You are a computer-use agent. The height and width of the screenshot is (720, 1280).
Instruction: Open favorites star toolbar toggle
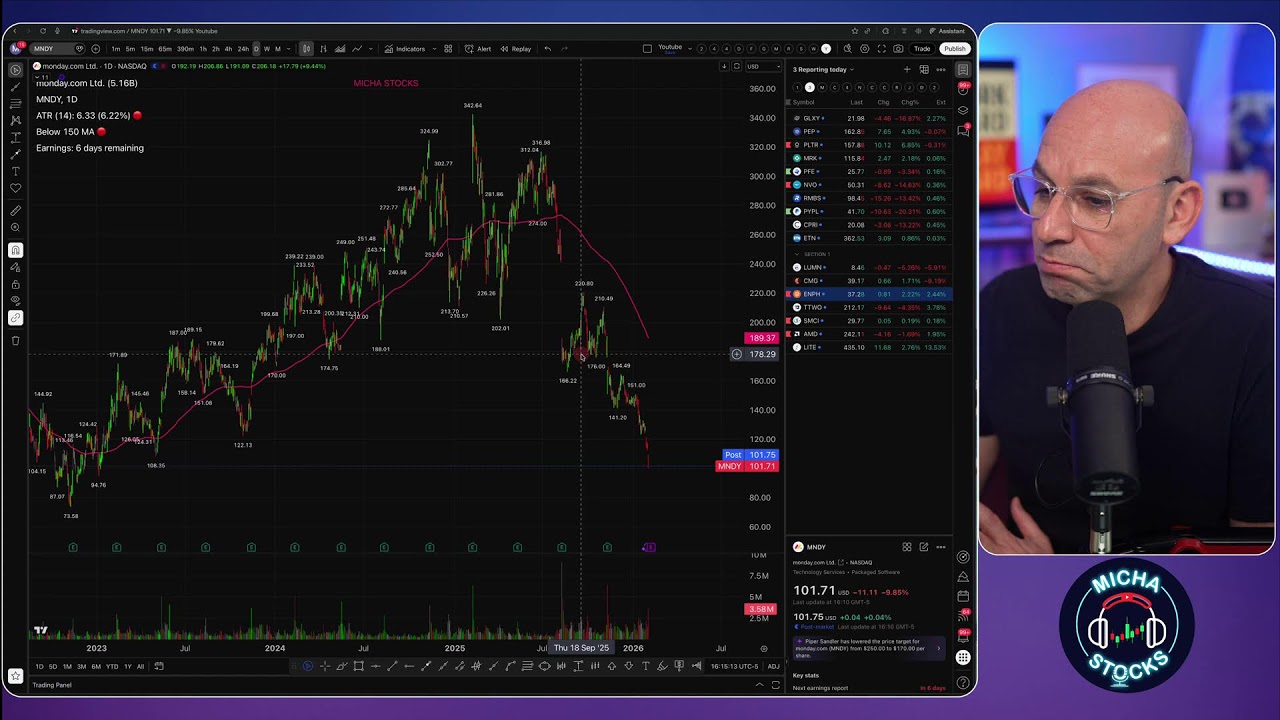click(x=15, y=676)
